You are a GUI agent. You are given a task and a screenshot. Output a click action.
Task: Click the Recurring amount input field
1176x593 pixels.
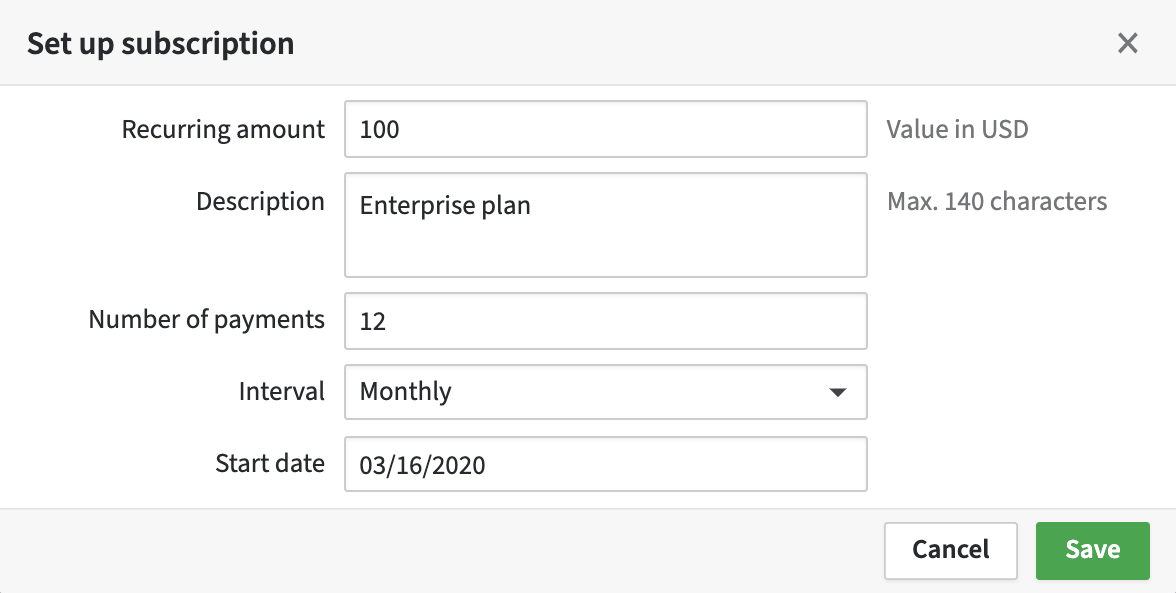click(x=605, y=129)
